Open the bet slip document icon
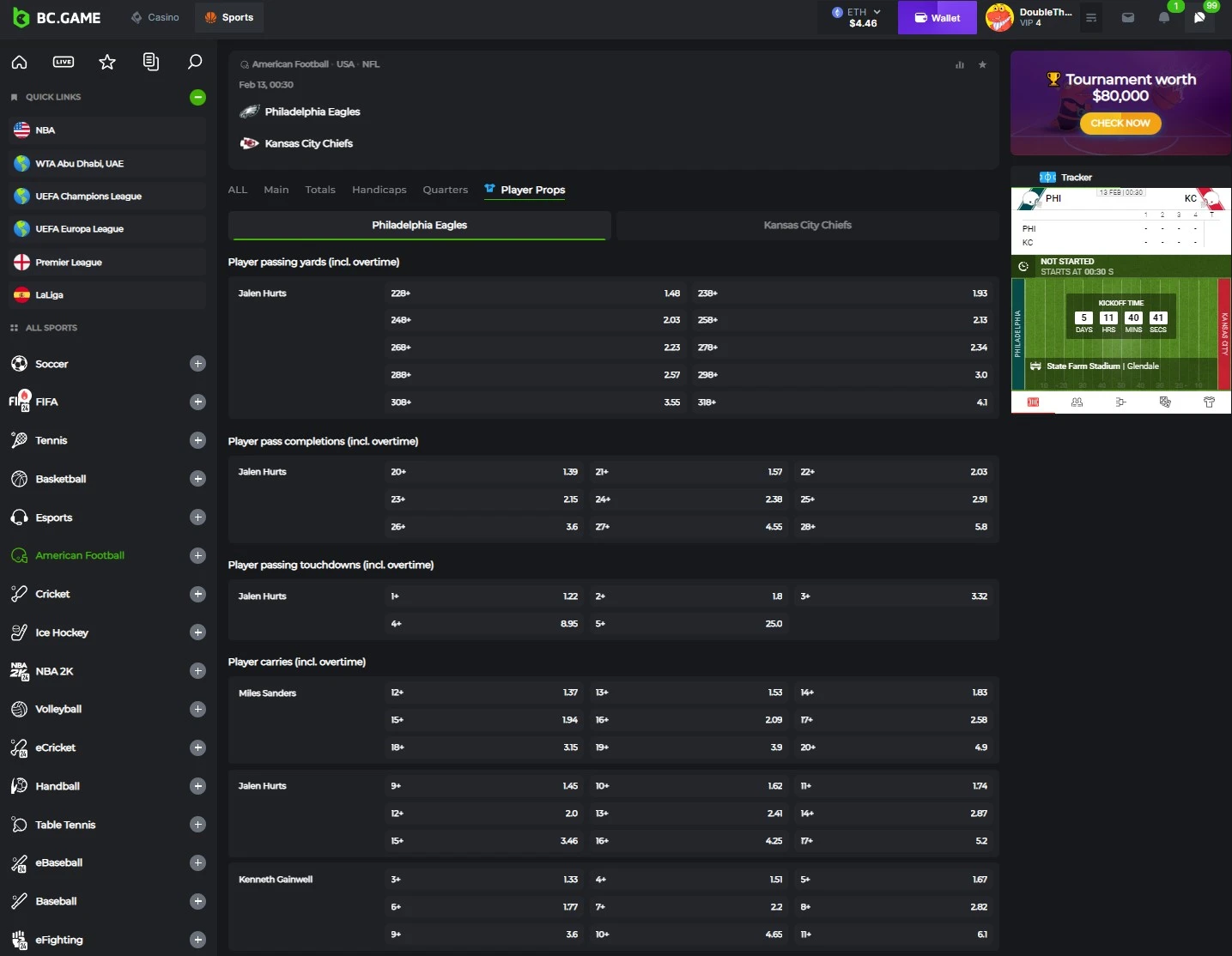This screenshot has height=956, width=1232. click(x=151, y=62)
